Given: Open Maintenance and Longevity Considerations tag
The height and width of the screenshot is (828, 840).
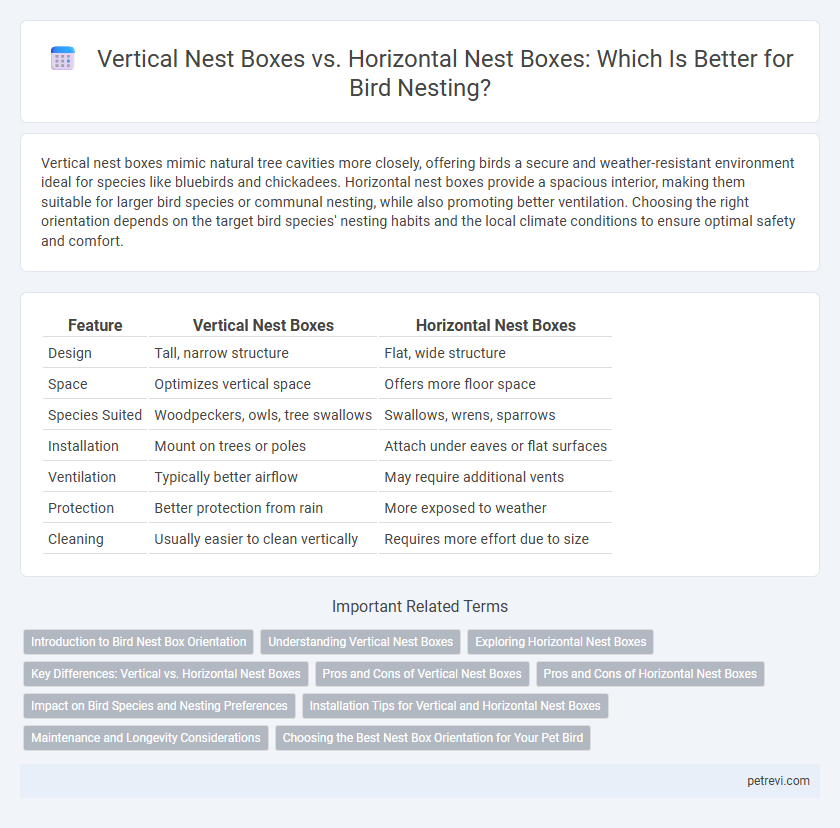Looking at the screenshot, I should coord(146,738).
